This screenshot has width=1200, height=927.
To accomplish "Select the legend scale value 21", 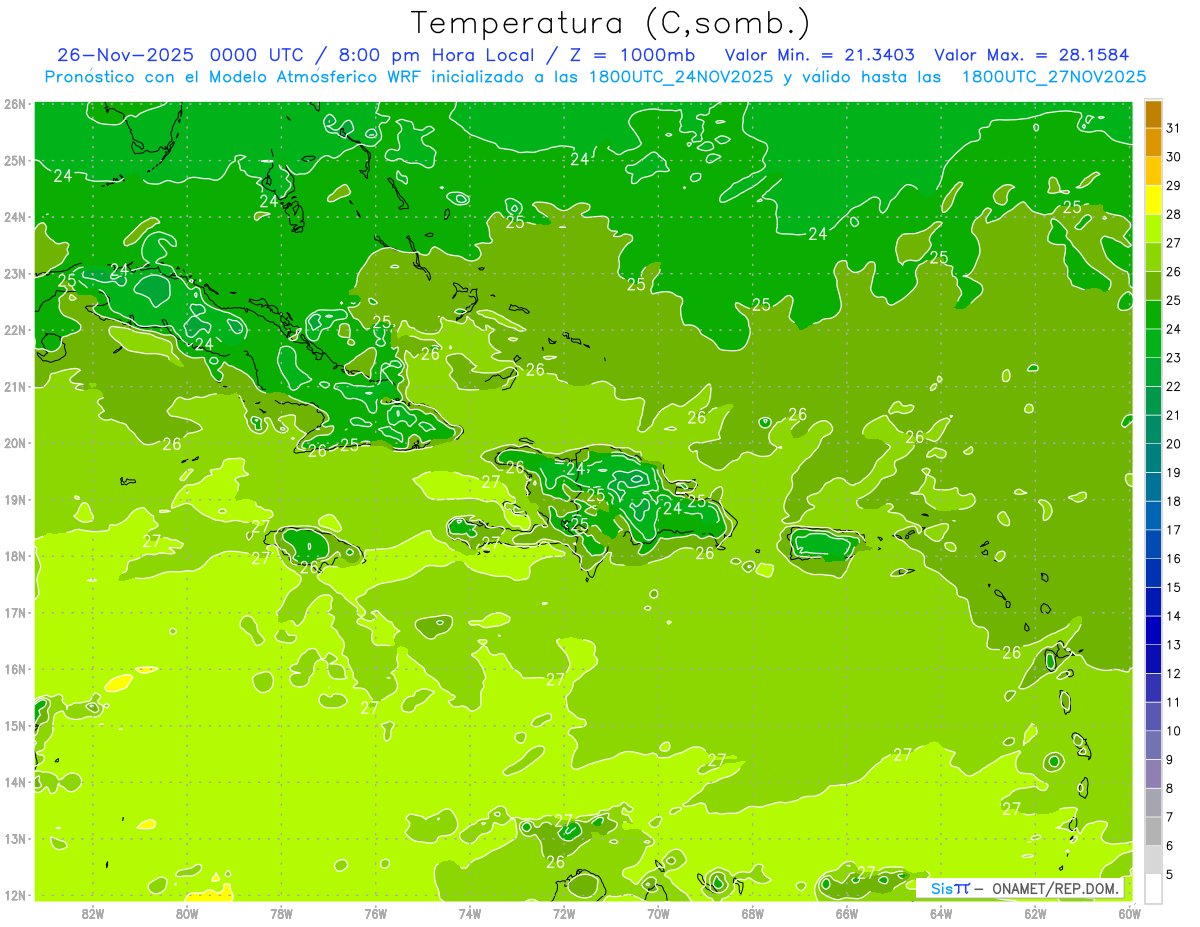I will pyautogui.click(x=1173, y=415).
